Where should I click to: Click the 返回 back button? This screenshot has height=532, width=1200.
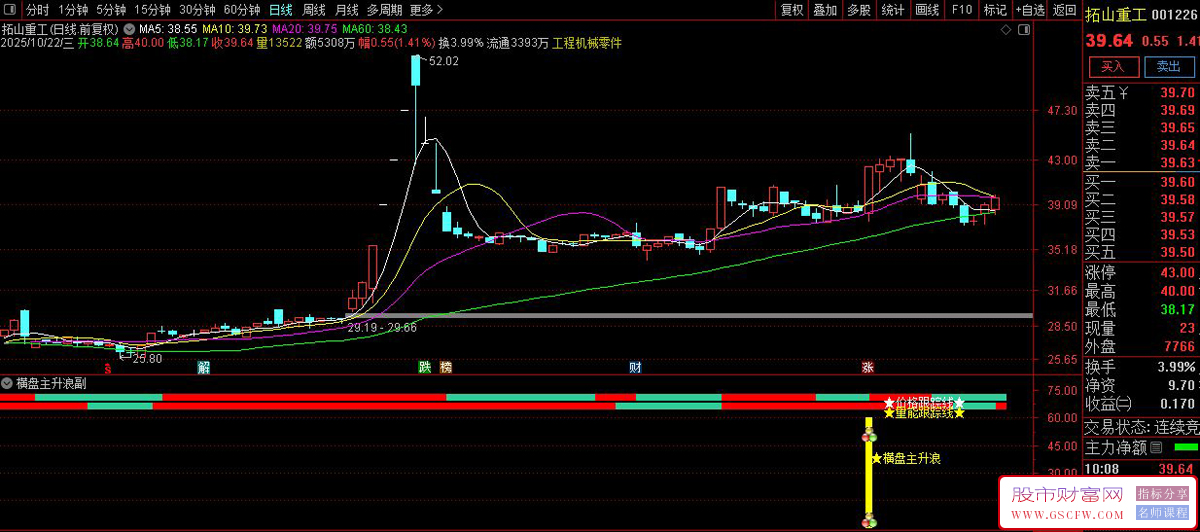[x=1065, y=10]
